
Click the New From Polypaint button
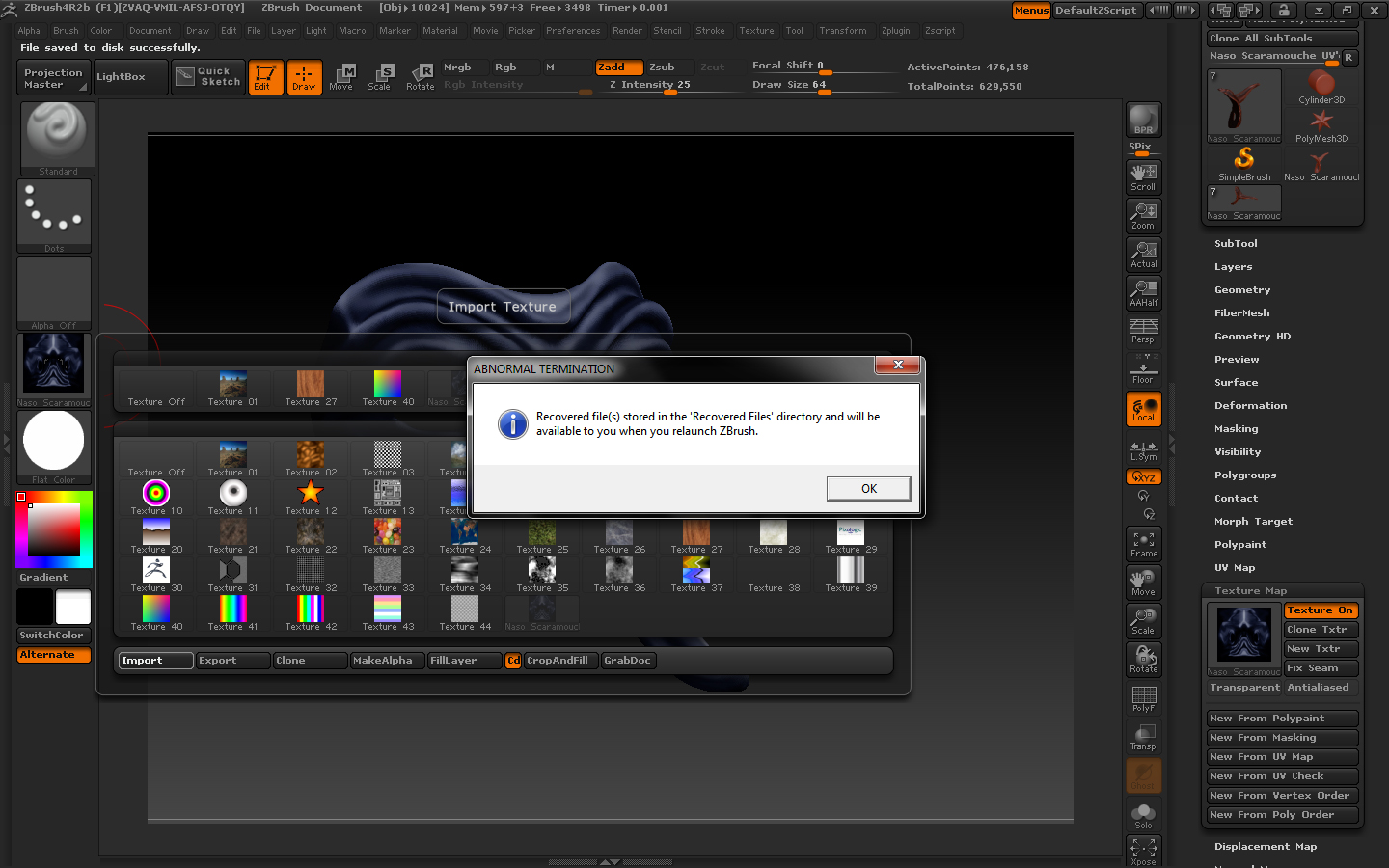pos(1281,719)
